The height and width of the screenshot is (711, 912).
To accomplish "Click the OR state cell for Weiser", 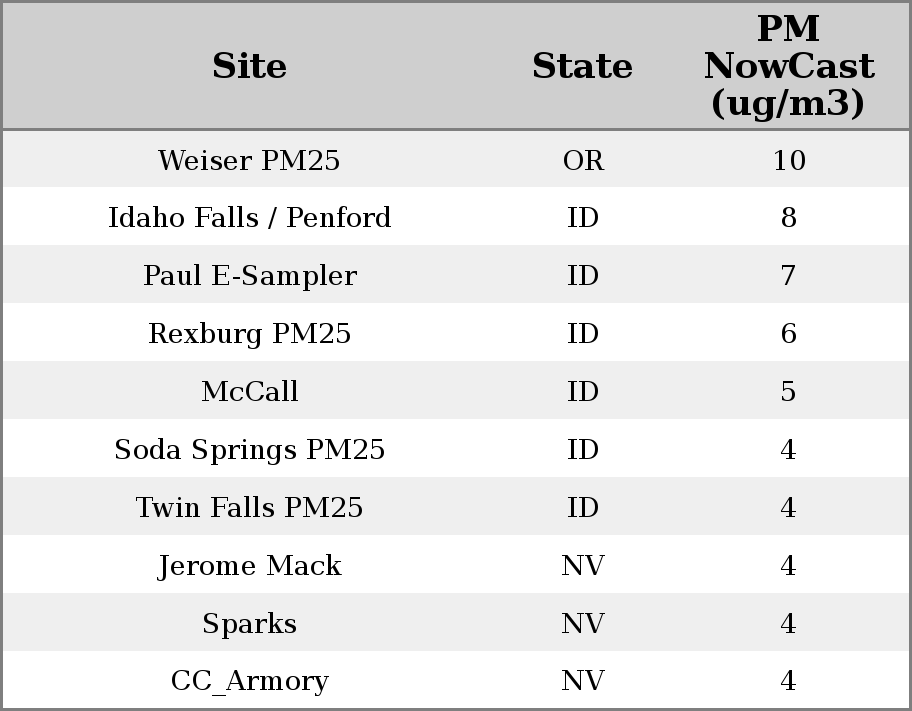I will click(583, 161).
